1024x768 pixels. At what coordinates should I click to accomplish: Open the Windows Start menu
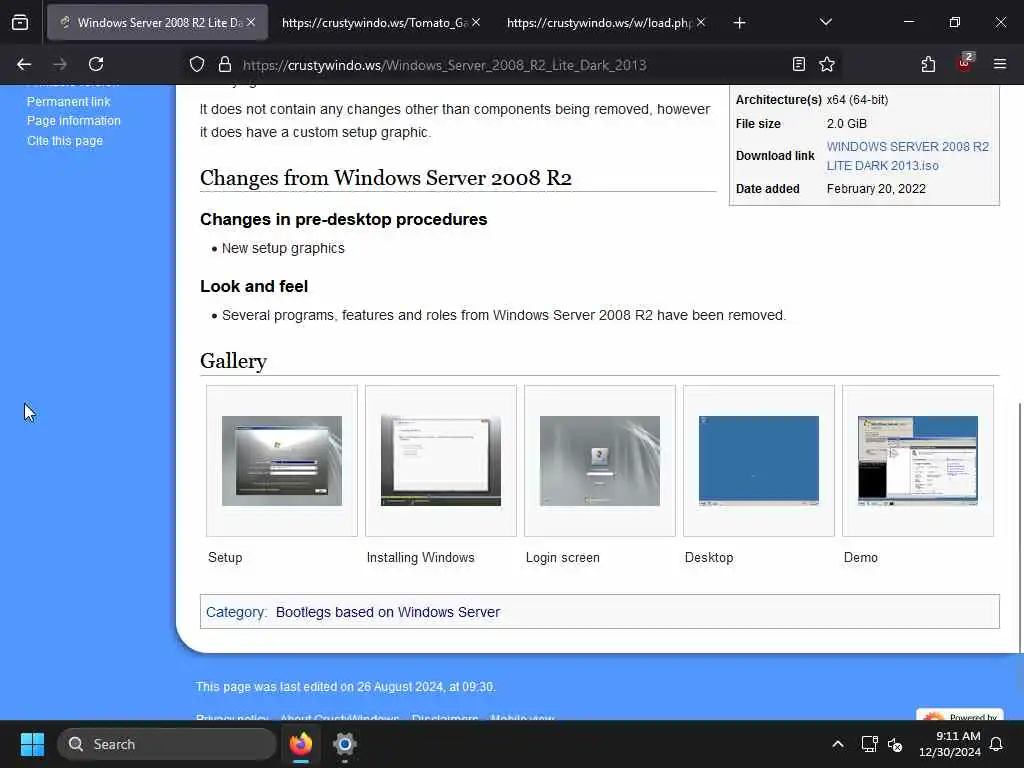32,744
